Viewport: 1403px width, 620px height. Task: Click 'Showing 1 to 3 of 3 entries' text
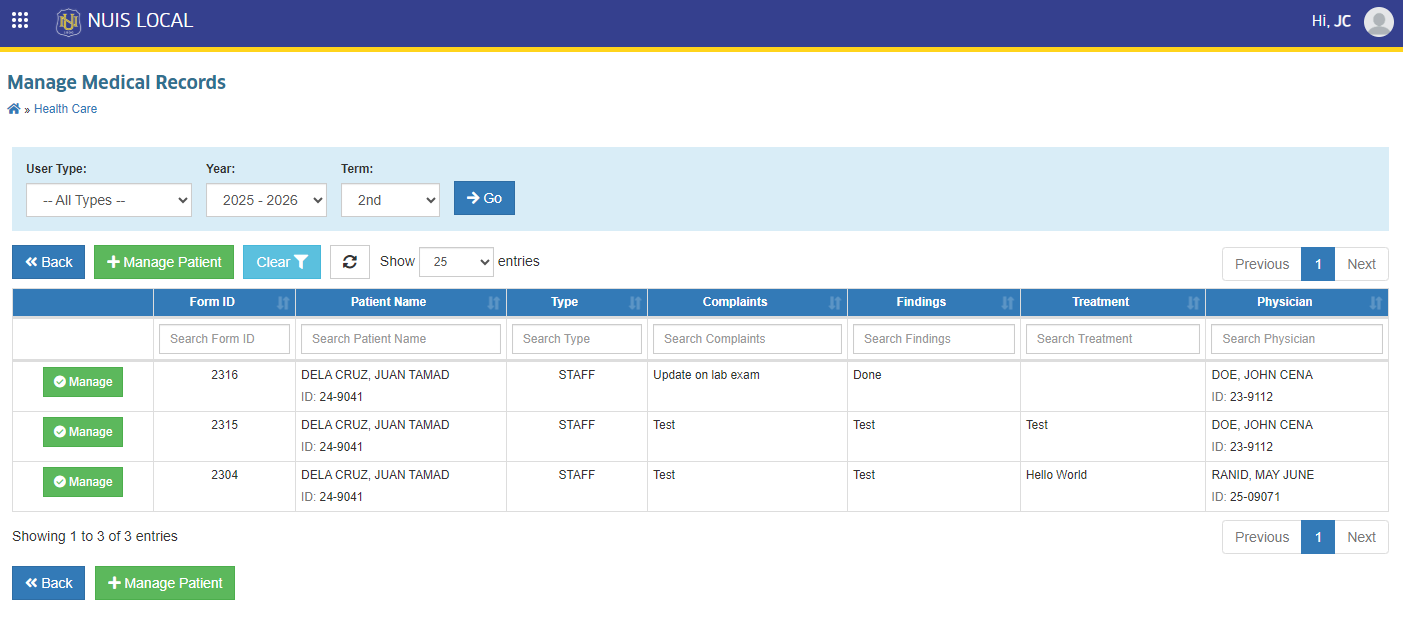click(95, 536)
